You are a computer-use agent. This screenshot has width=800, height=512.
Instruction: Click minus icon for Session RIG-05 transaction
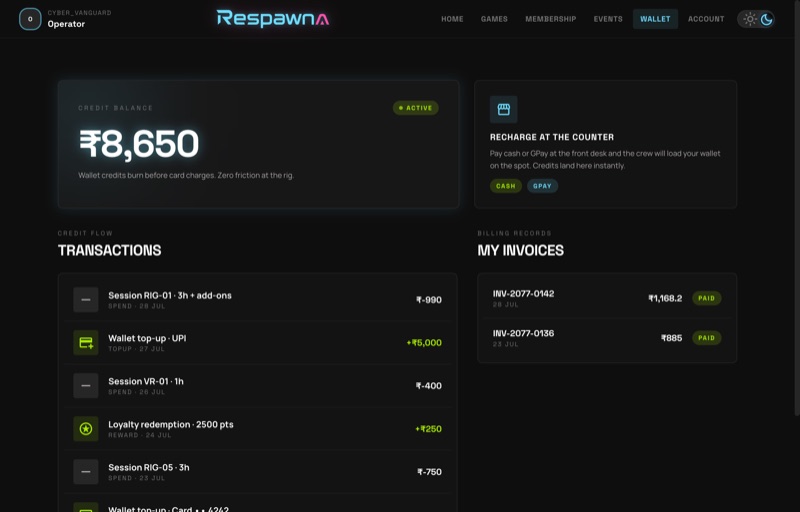coord(86,472)
